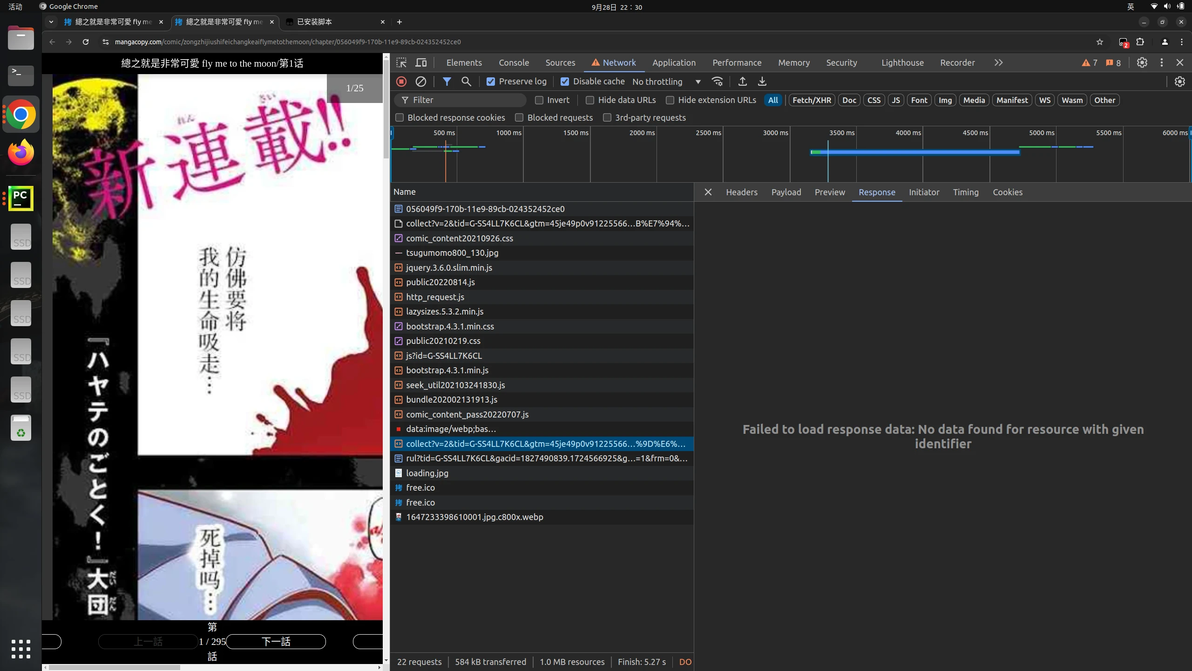Open the Timing tab in details

(x=965, y=192)
